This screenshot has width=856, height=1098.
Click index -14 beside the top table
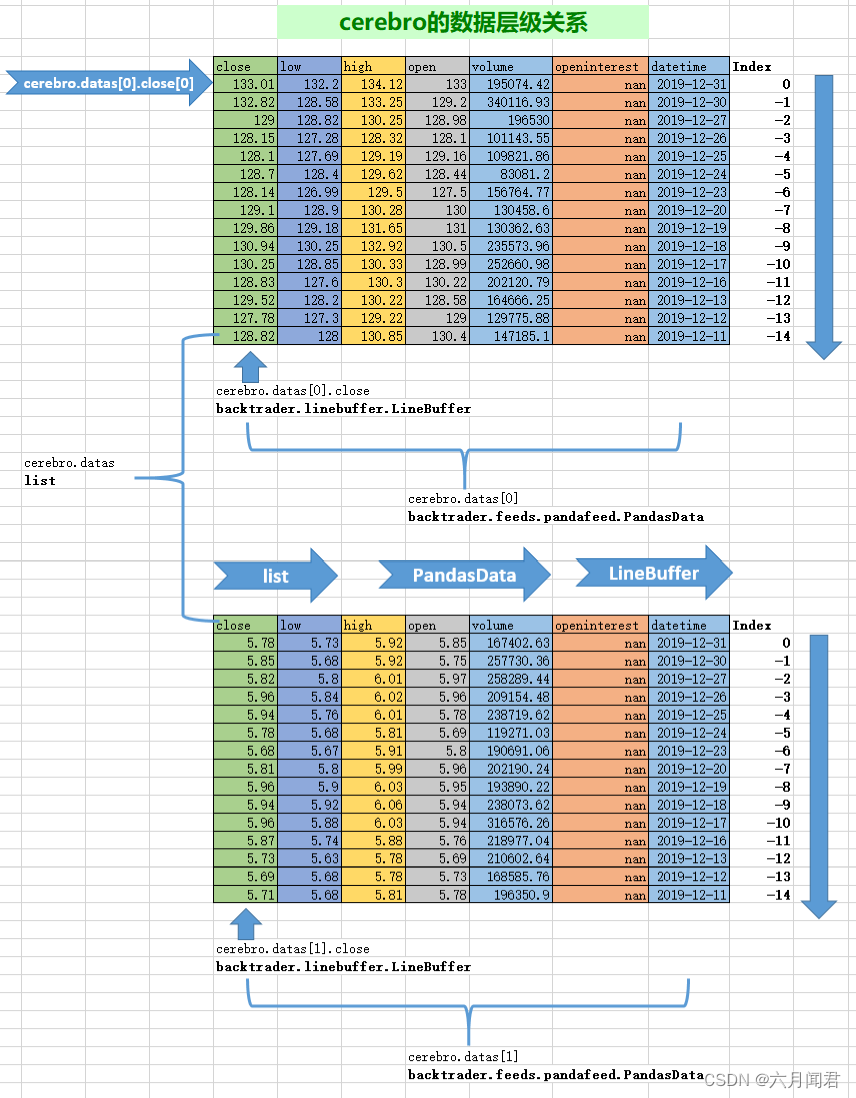(x=778, y=336)
